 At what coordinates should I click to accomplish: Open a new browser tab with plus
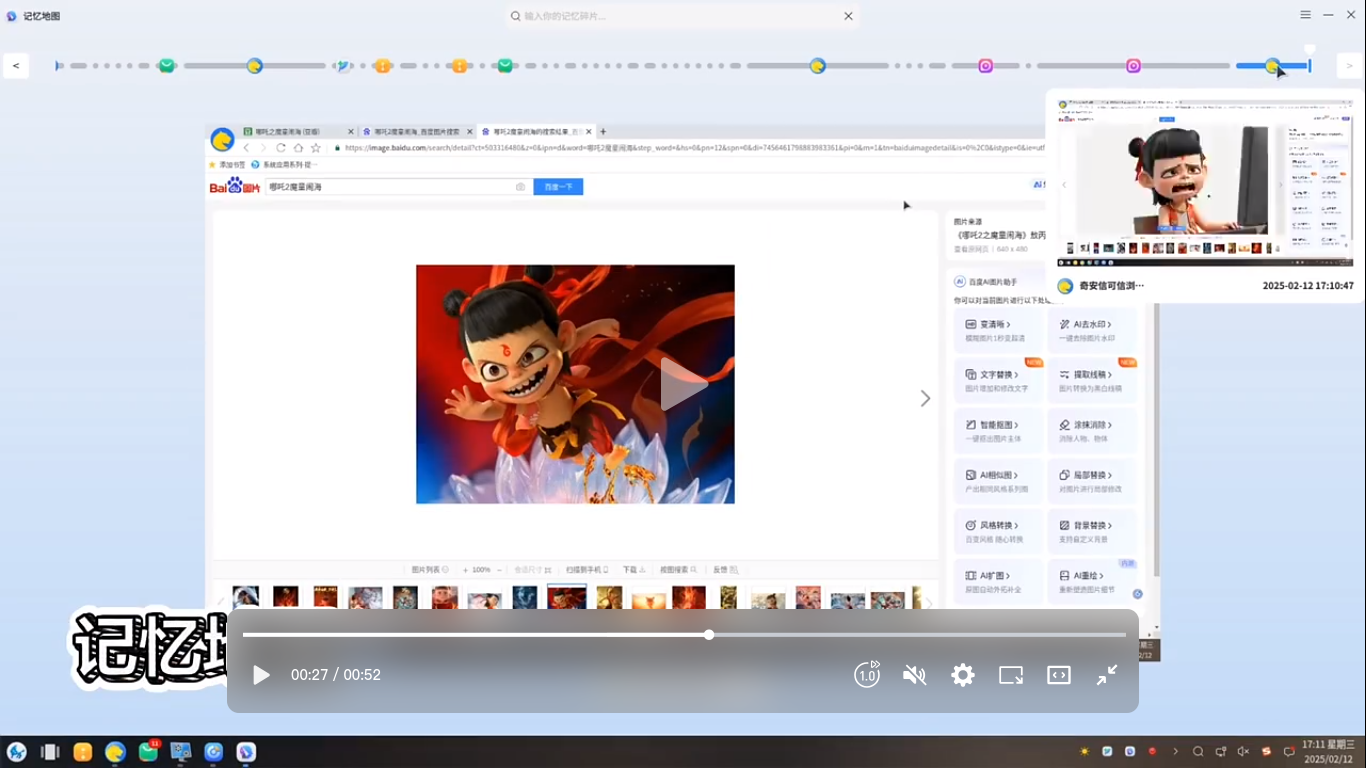tap(603, 132)
